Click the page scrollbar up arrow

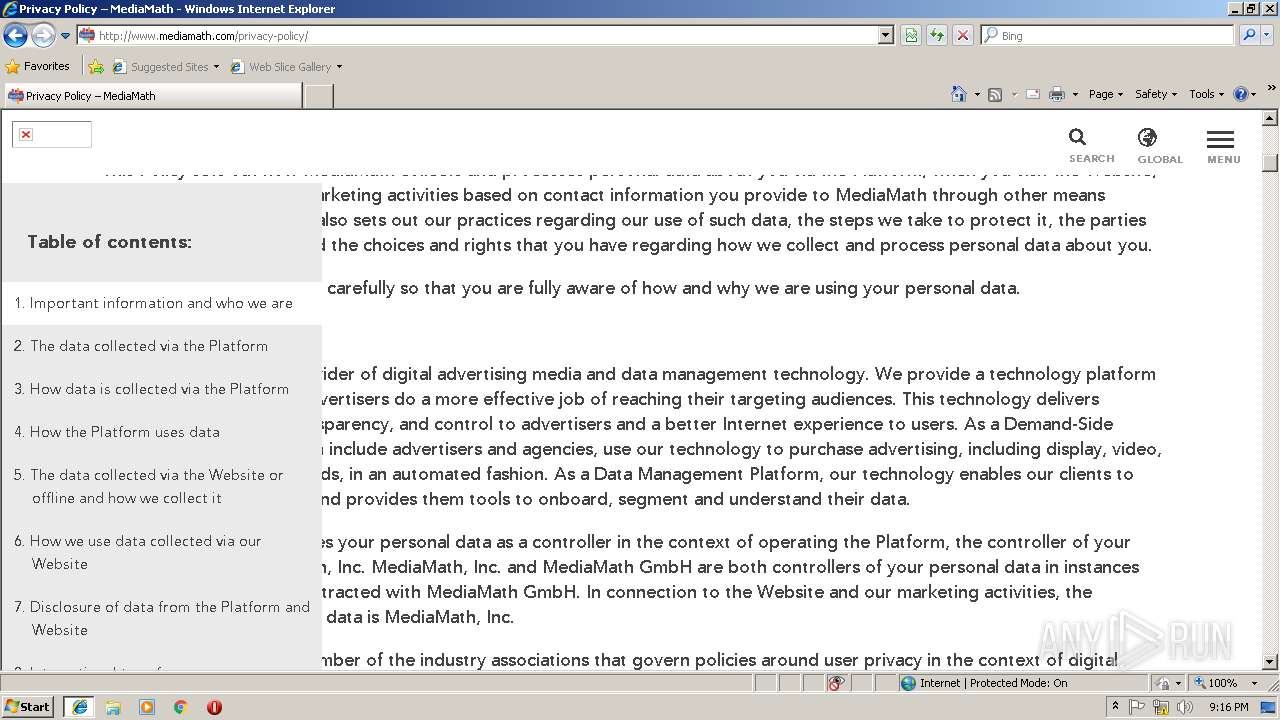1270,119
